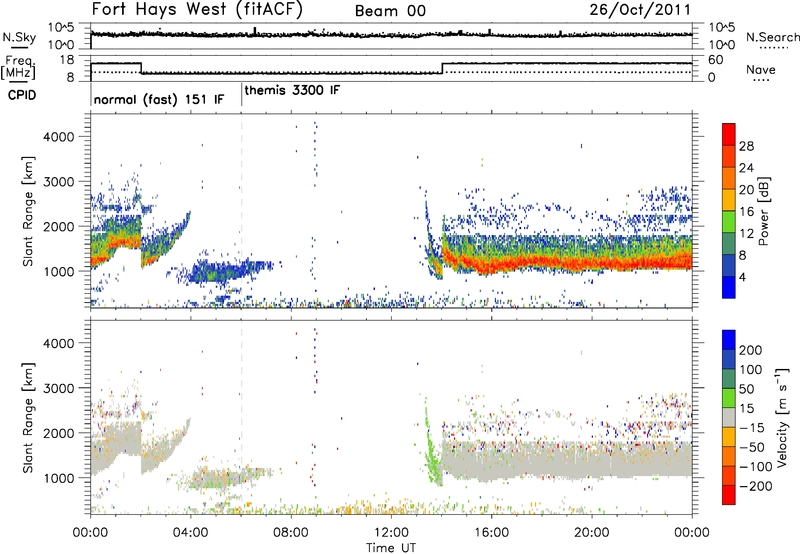Click the 12 tick on Power colorbar
This screenshot has width=800, height=554.
(x=746, y=234)
